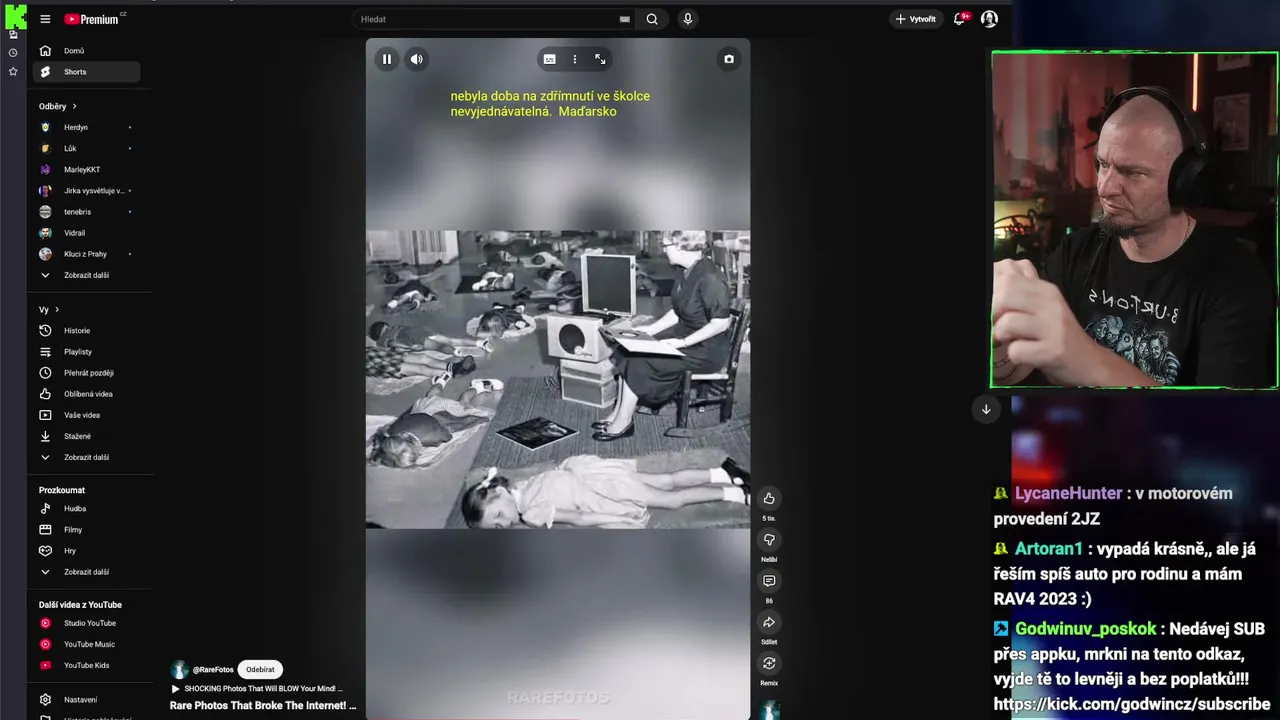The width and height of the screenshot is (1280, 720).
Task: Open the kick.com/godwincz/subscribe link in chat
Action: coord(1132,704)
